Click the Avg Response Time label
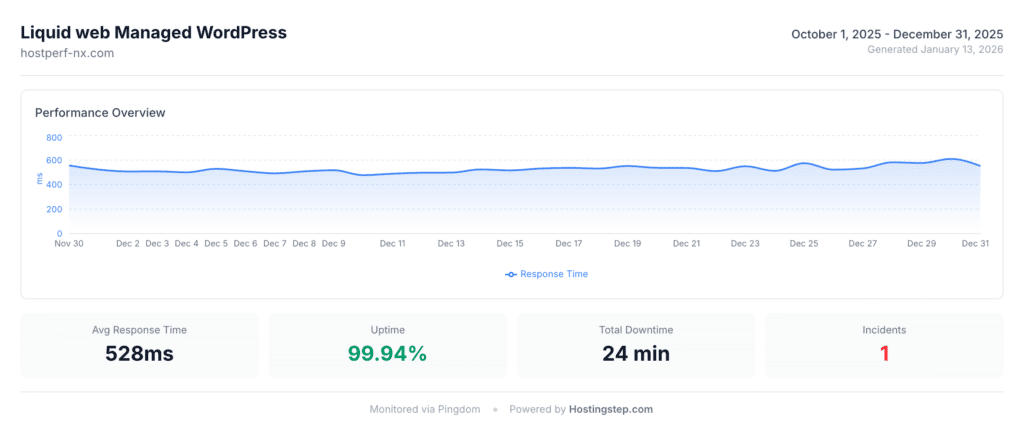Image resolution: width=1024 pixels, height=440 pixels. pos(140,330)
